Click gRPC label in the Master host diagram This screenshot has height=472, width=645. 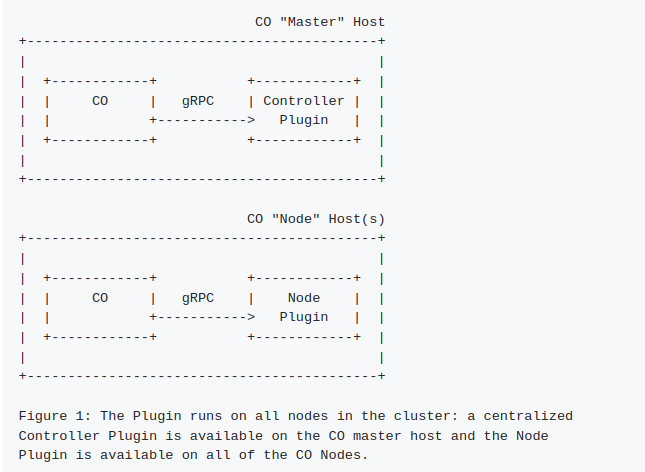click(x=198, y=100)
